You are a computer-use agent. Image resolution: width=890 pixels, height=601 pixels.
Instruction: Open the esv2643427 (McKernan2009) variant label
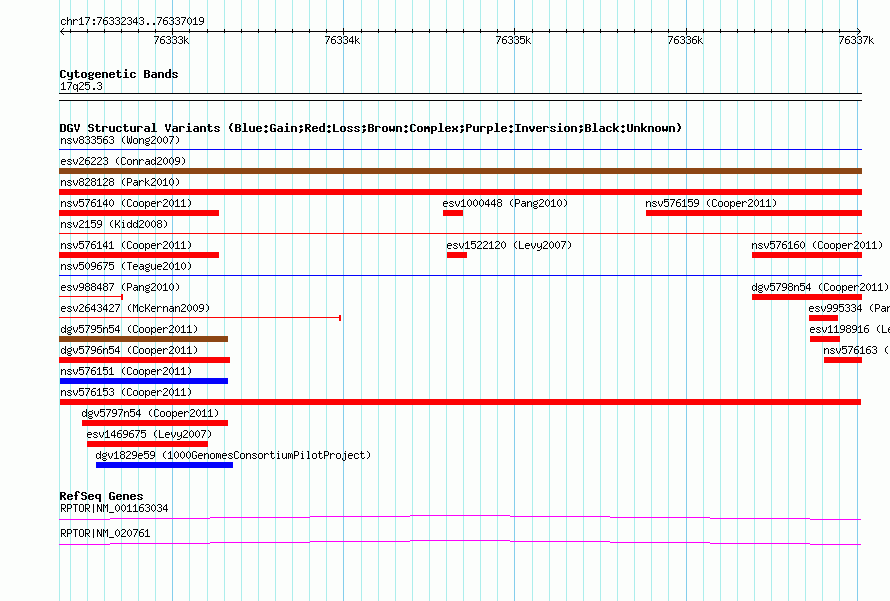(135, 308)
